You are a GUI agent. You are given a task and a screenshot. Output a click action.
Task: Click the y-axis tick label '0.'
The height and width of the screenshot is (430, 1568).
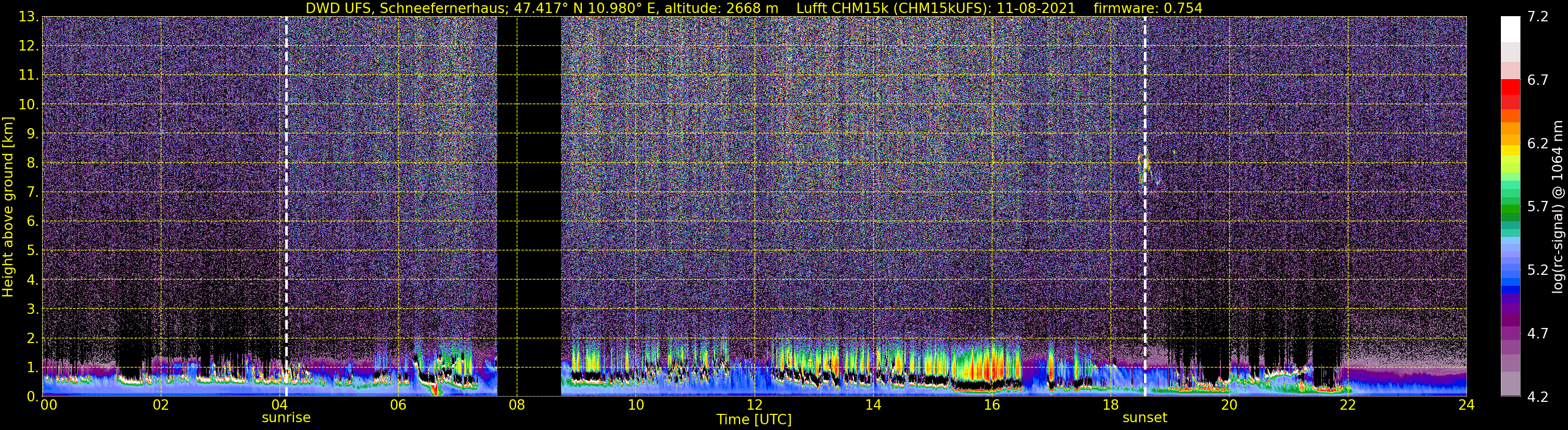(32, 397)
